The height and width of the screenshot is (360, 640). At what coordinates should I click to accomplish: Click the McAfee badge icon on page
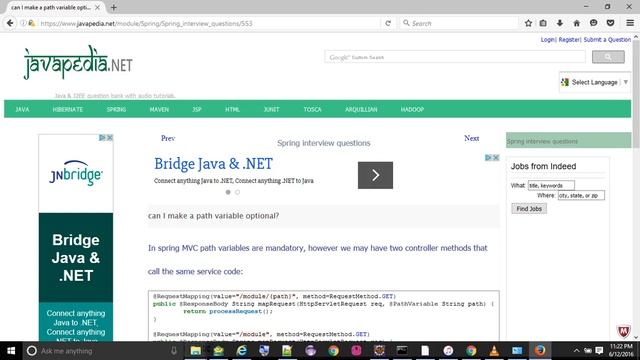click(x=623, y=331)
